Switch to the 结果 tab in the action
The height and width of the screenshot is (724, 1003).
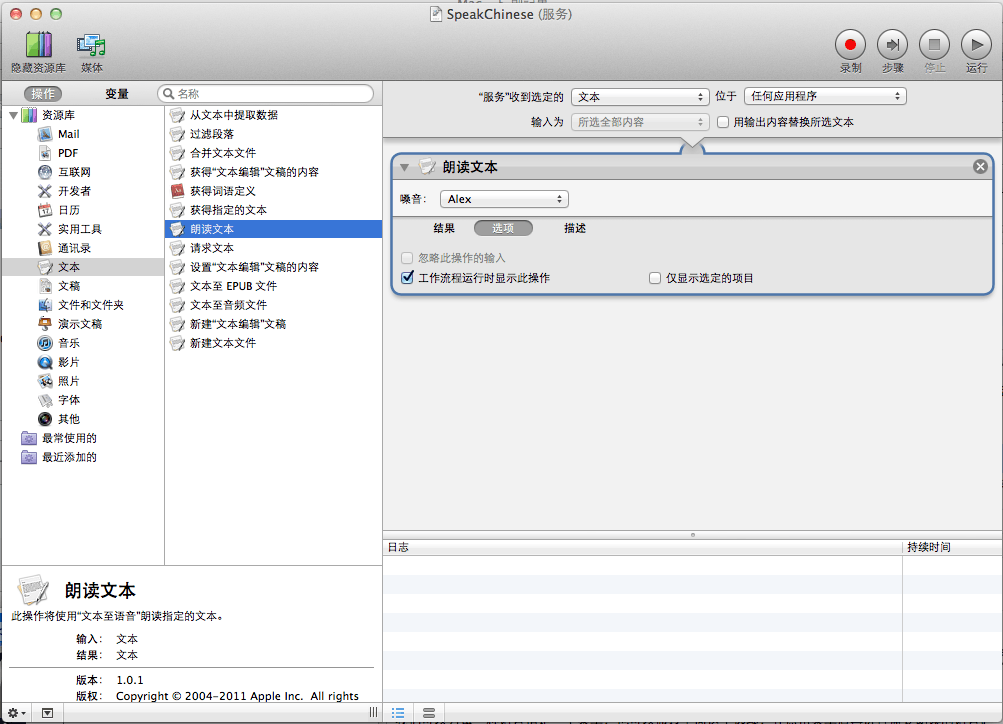pyautogui.click(x=444, y=228)
